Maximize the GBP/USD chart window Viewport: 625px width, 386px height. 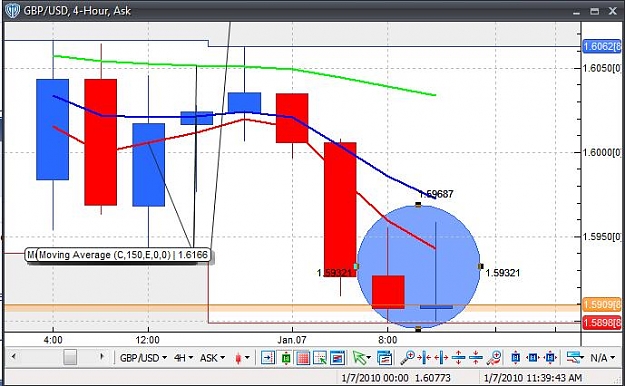click(x=595, y=11)
